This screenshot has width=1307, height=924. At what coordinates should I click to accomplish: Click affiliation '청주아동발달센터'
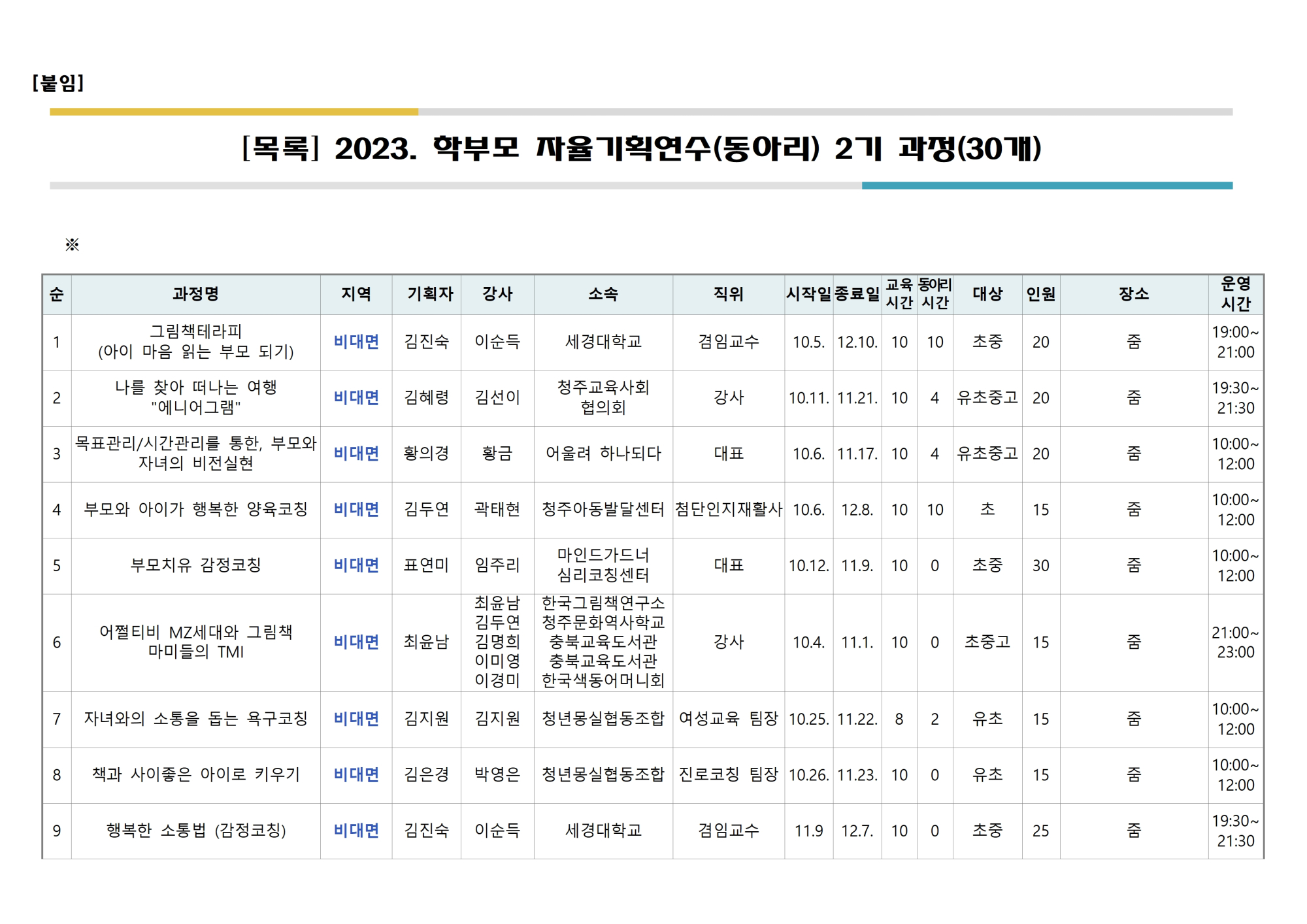point(603,509)
